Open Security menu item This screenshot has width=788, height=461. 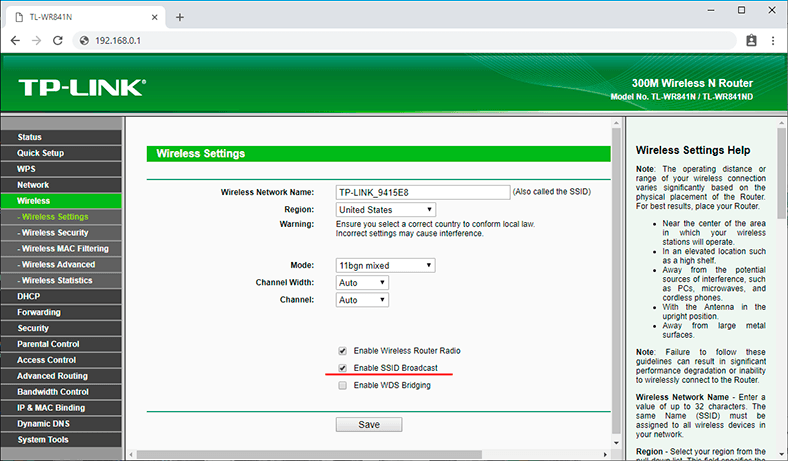[x=61, y=328]
